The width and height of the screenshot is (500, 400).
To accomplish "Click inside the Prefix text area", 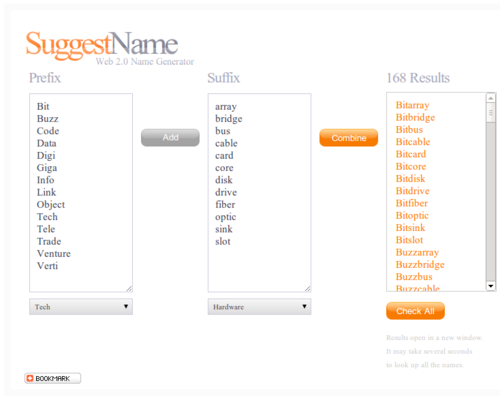I will (81, 193).
